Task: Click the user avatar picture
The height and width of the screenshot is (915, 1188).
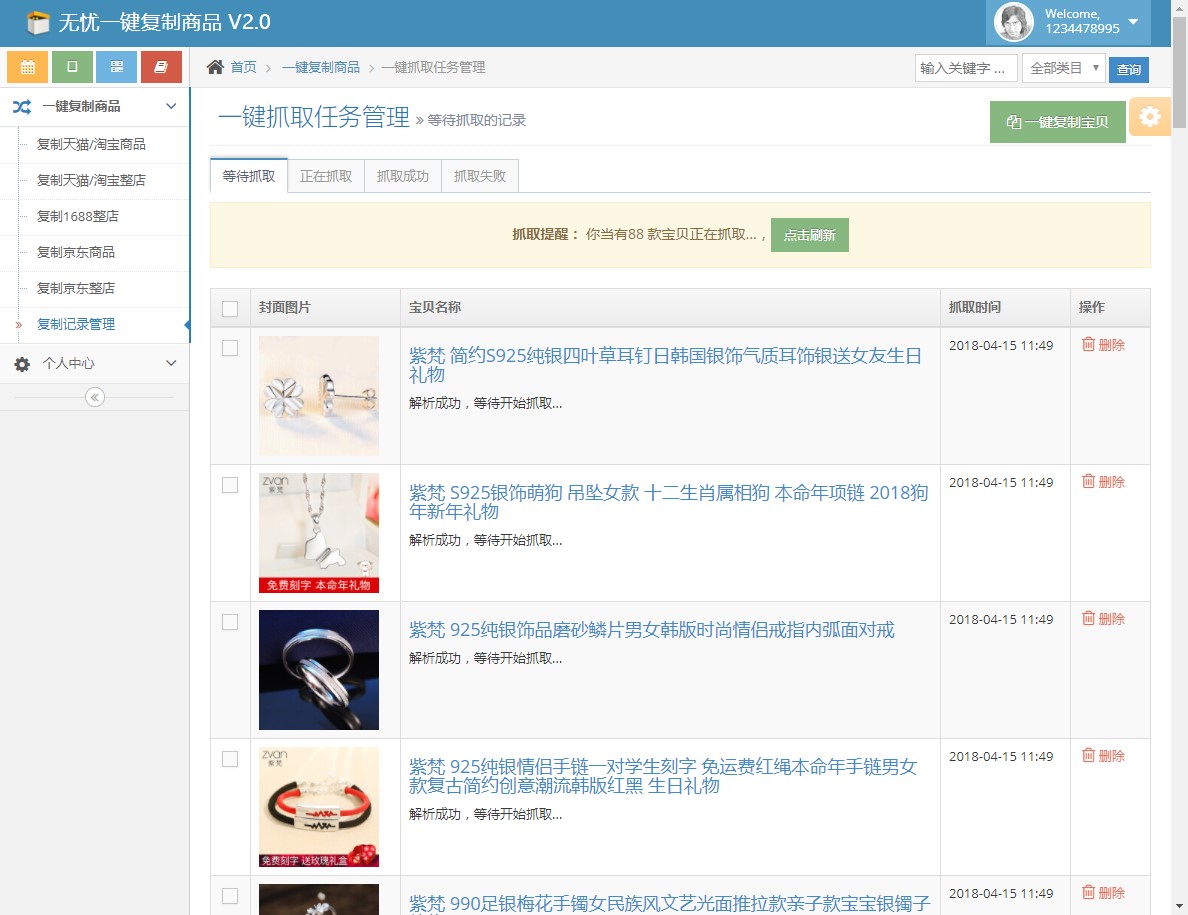Action: (1014, 22)
